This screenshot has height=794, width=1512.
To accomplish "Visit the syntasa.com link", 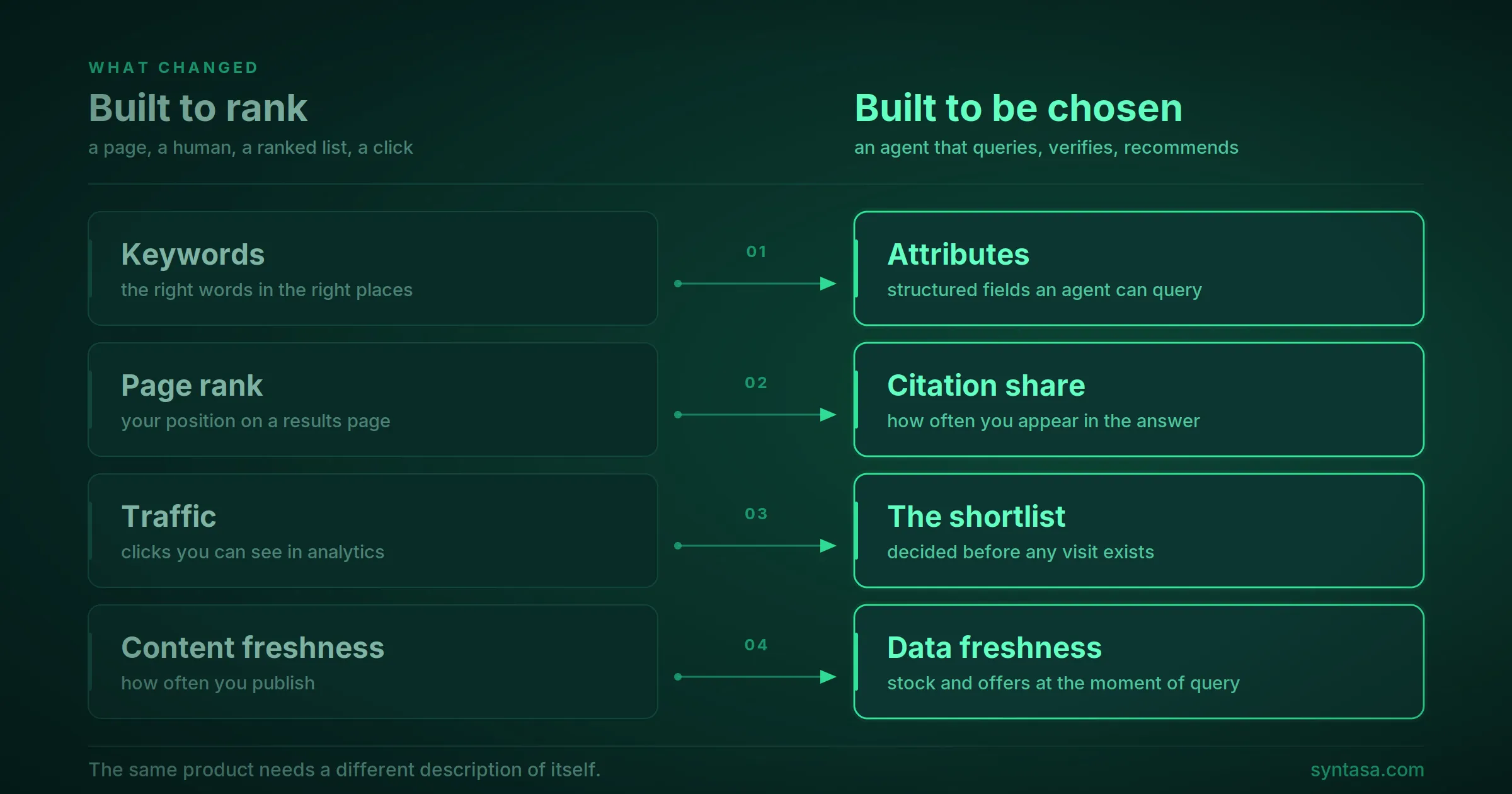I will click(1367, 770).
